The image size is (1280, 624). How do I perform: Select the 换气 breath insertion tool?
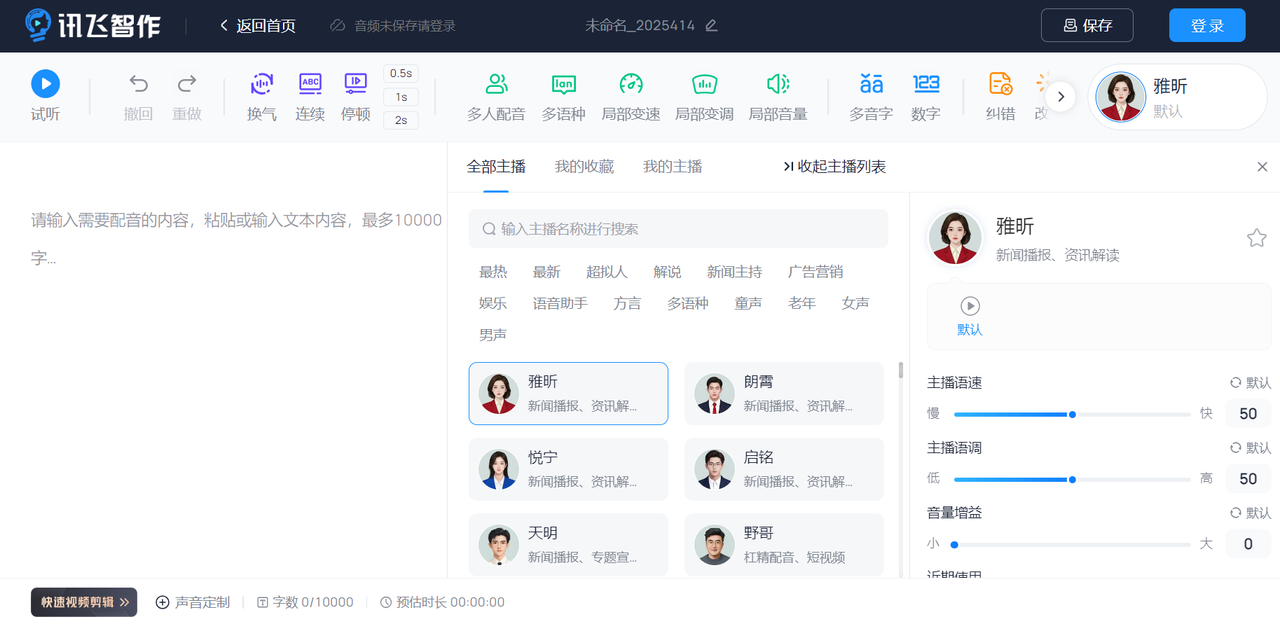tap(261, 96)
